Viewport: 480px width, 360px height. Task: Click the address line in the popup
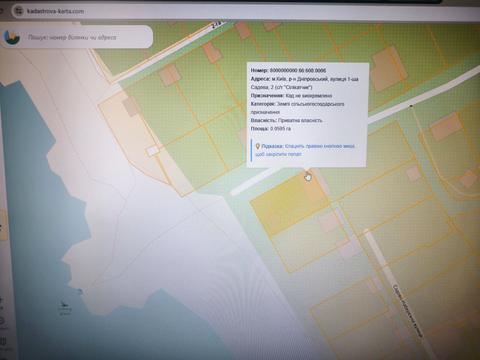tap(304, 83)
